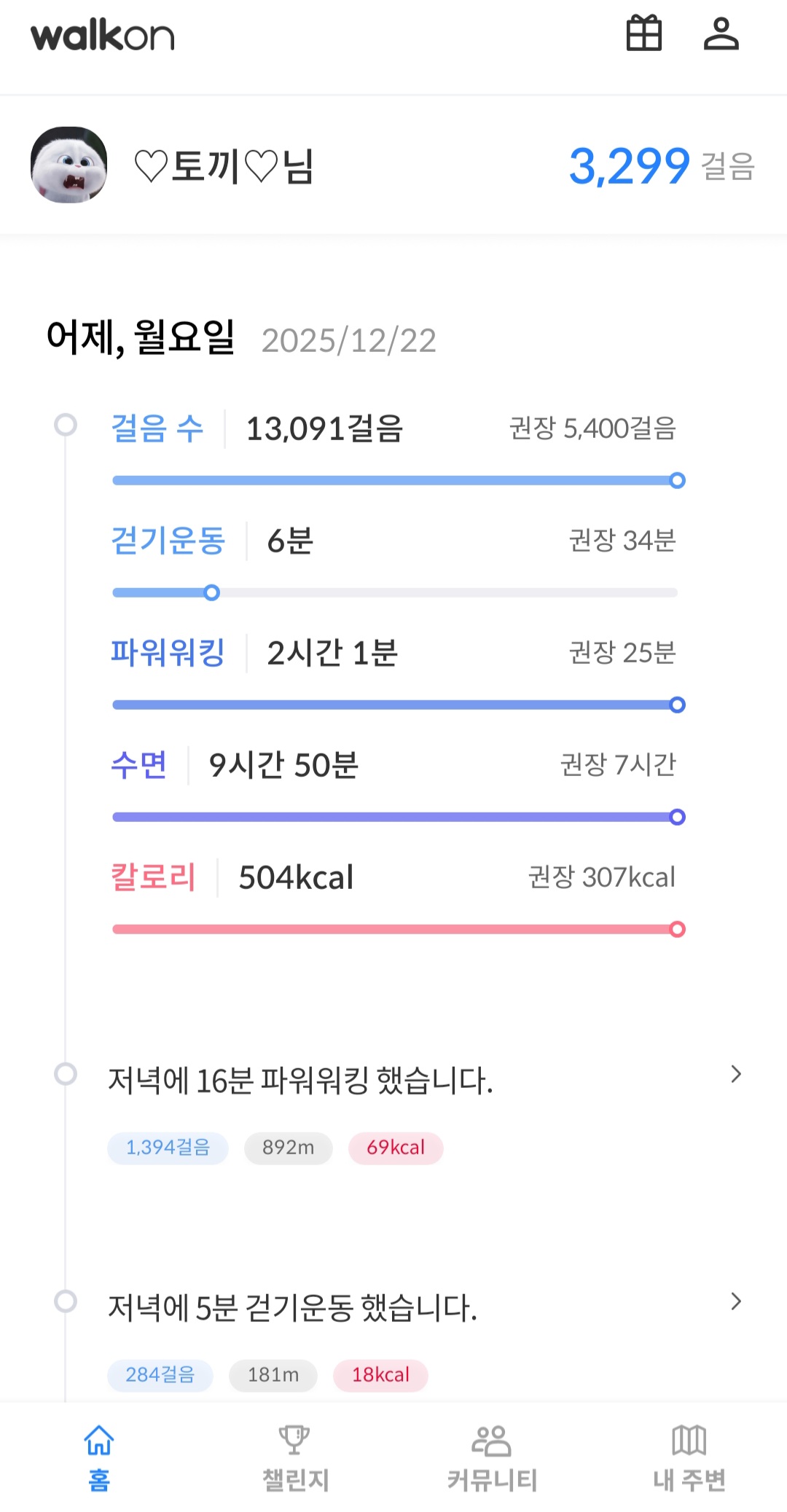Tap the walkon logo
The image size is (787, 1512).
coord(103,36)
